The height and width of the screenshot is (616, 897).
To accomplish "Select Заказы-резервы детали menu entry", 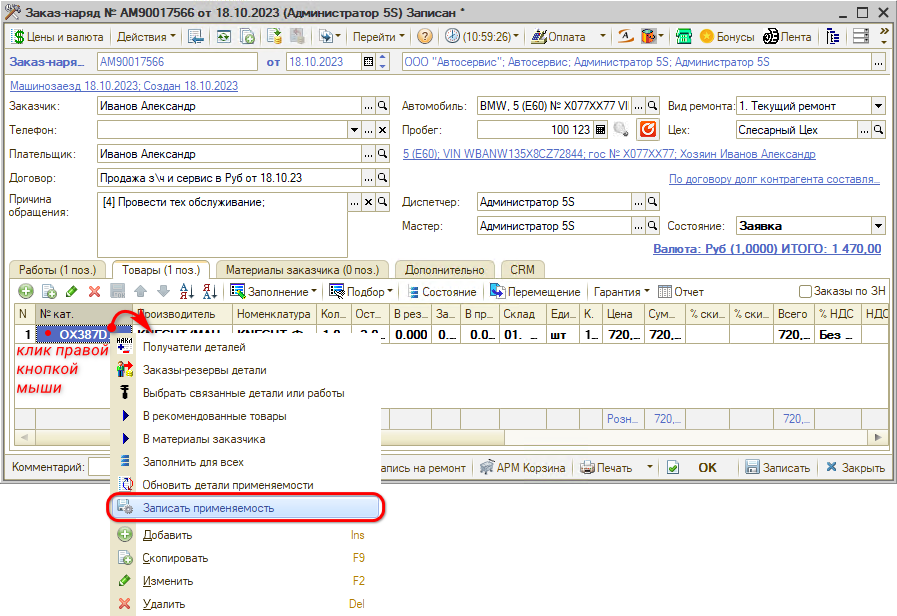I will point(246,370).
